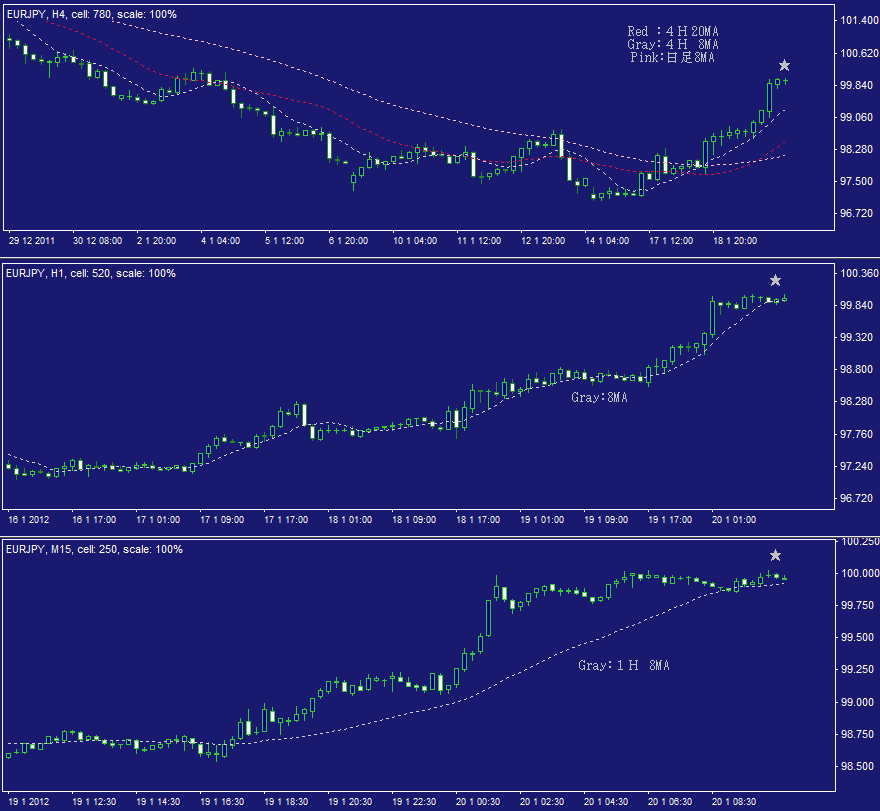Click the 'Pink: 日足8MA' legend line
The image size is (880, 811).
pos(672,57)
